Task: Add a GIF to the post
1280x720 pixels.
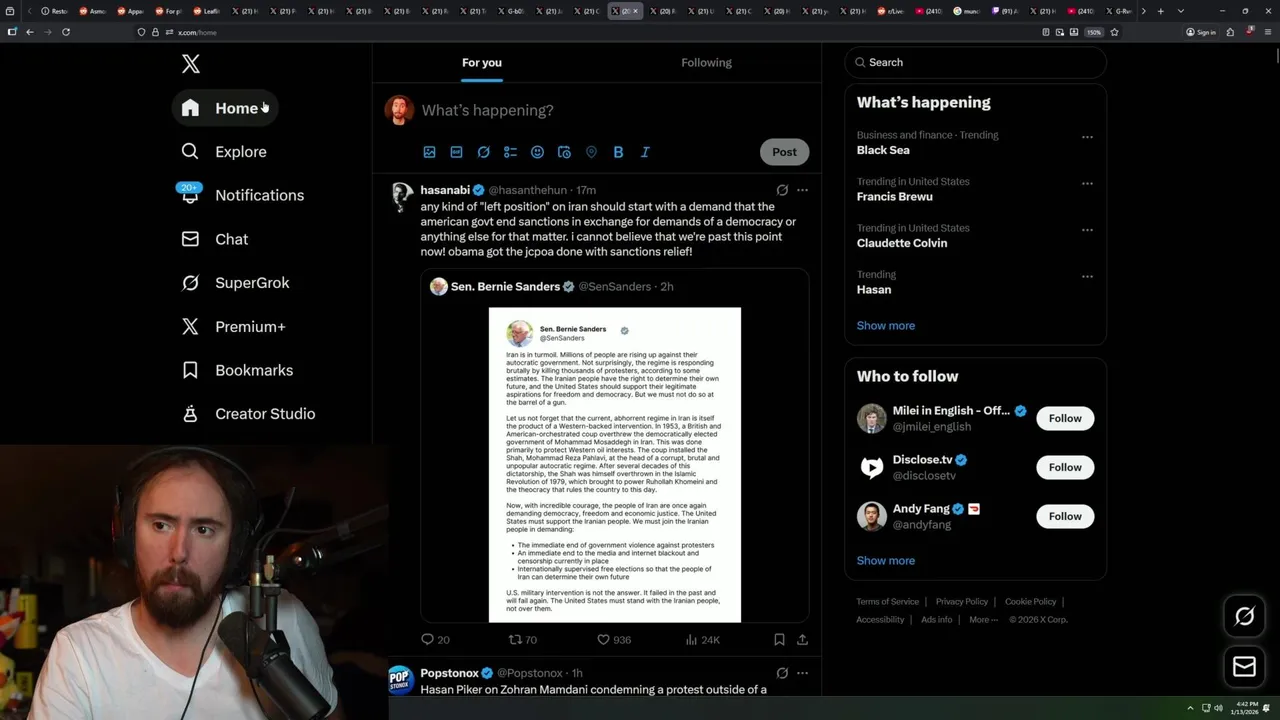Action: coord(456,152)
